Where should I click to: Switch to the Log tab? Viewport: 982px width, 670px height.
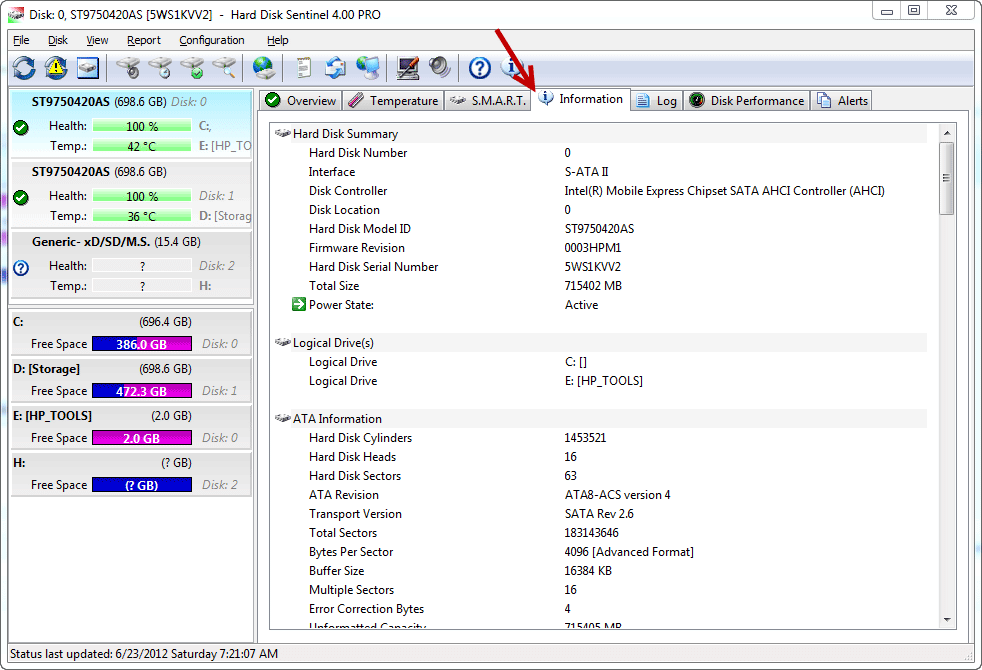tap(656, 101)
